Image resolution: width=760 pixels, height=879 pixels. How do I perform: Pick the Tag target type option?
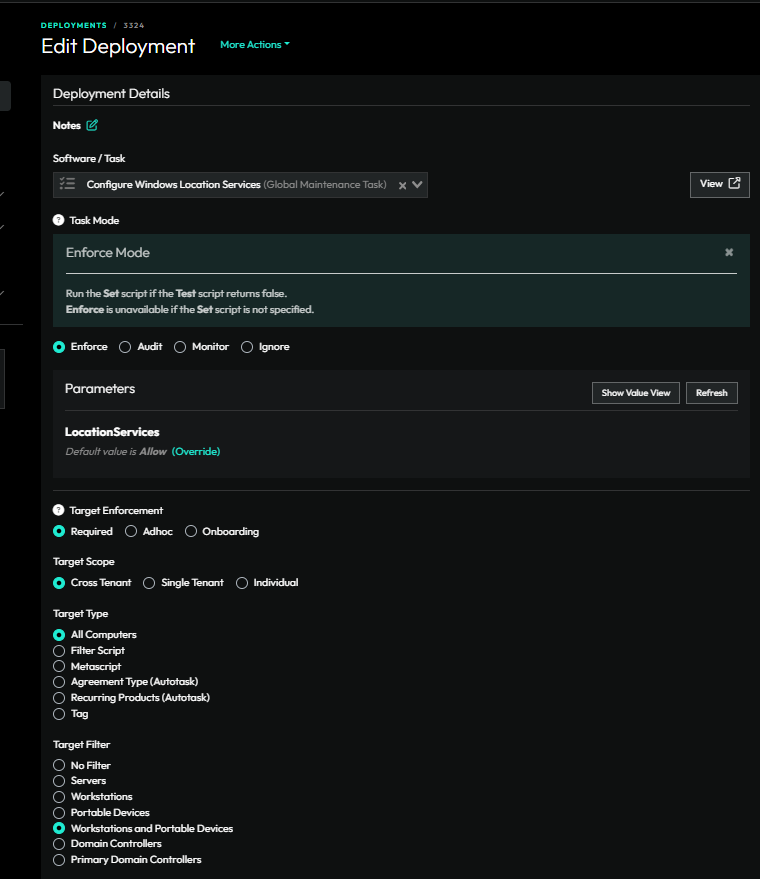coord(59,714)
